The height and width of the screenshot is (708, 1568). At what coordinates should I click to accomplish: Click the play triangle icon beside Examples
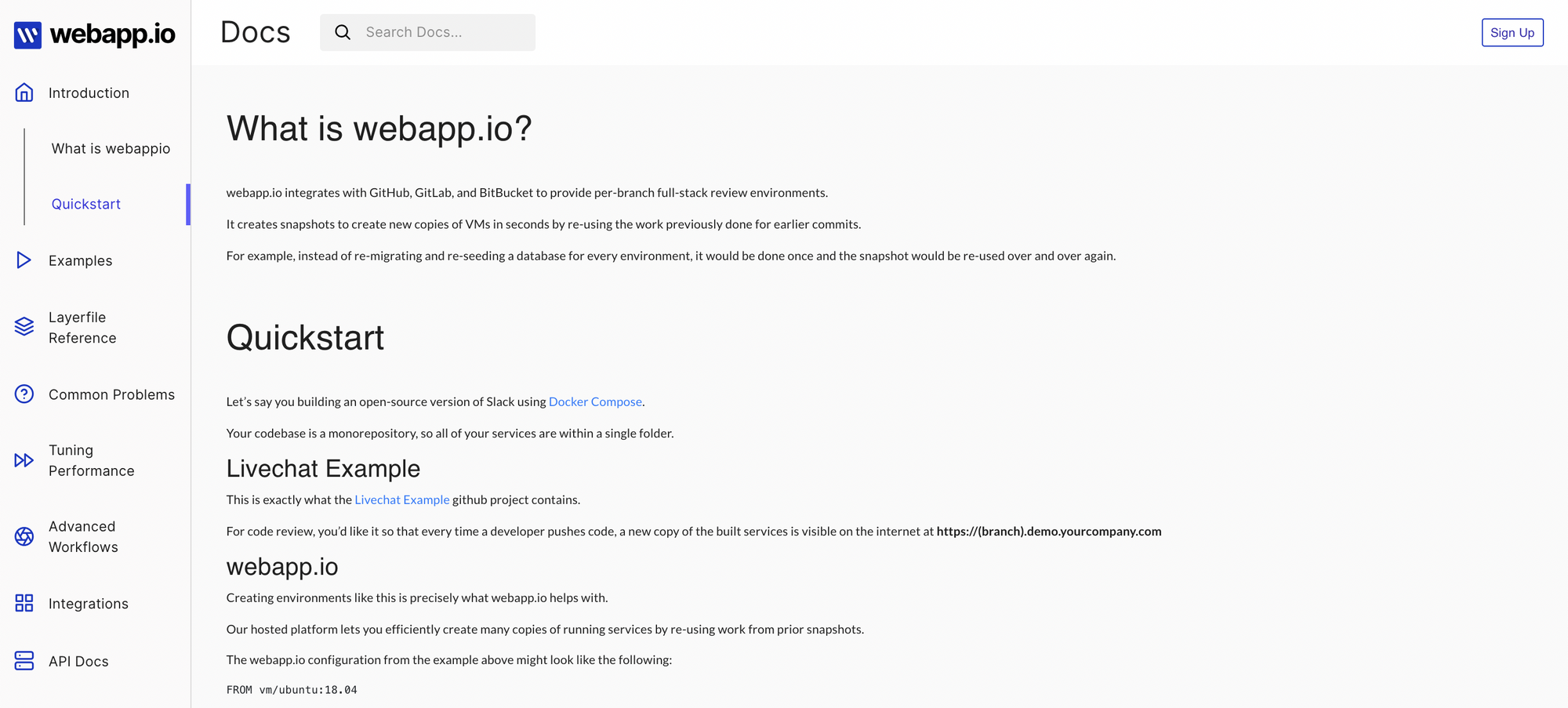24,260
